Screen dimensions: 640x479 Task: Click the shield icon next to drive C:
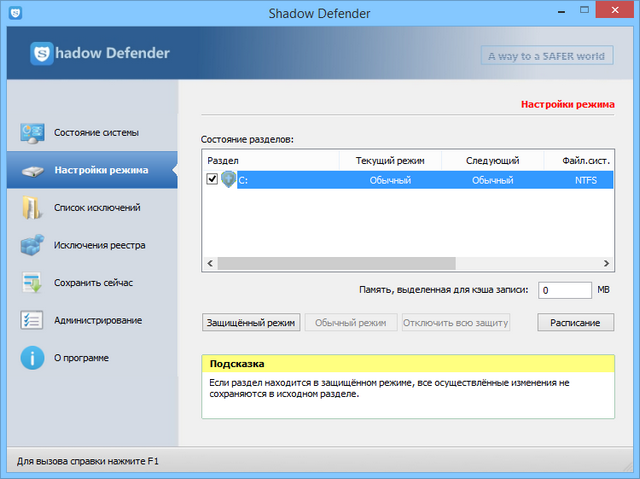pos(228,180)
